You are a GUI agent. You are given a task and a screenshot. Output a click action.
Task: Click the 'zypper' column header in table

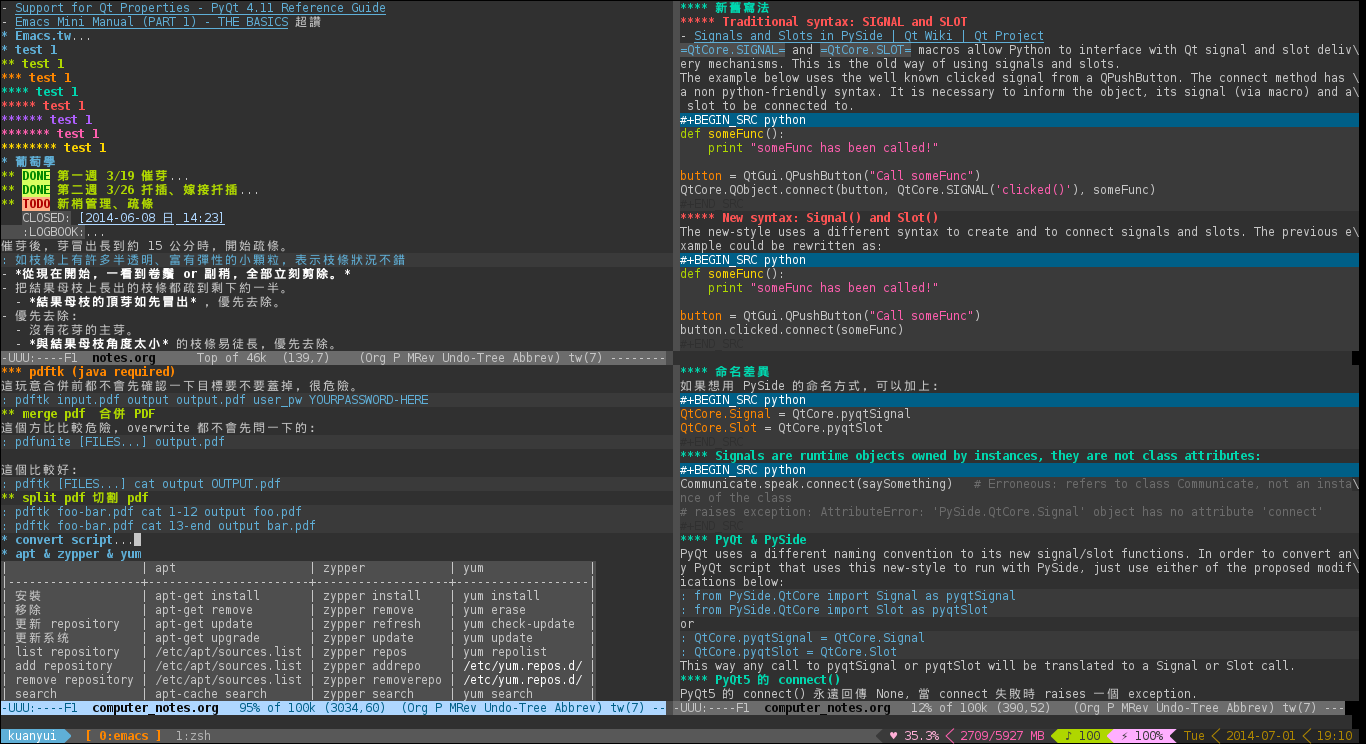coord(344,568)
